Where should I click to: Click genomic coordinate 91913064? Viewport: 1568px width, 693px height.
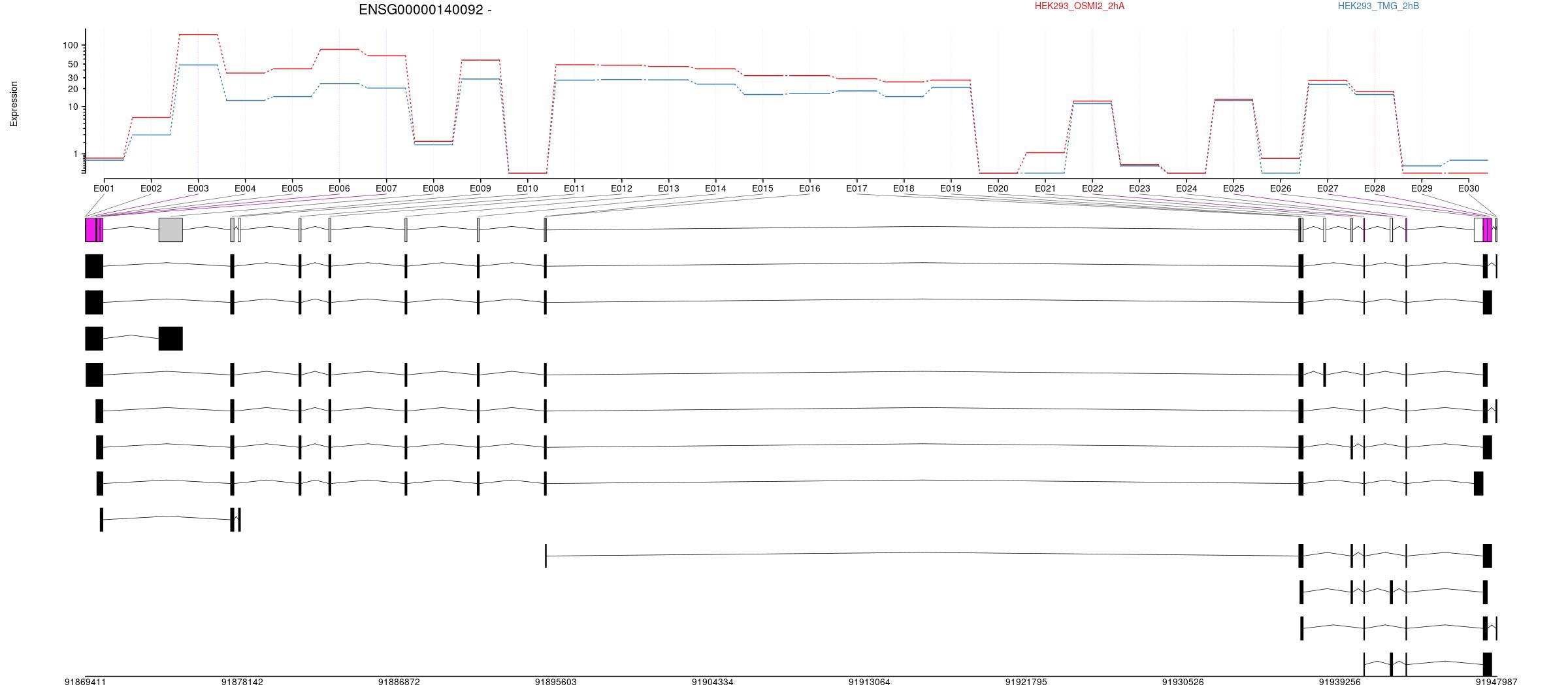870,682
